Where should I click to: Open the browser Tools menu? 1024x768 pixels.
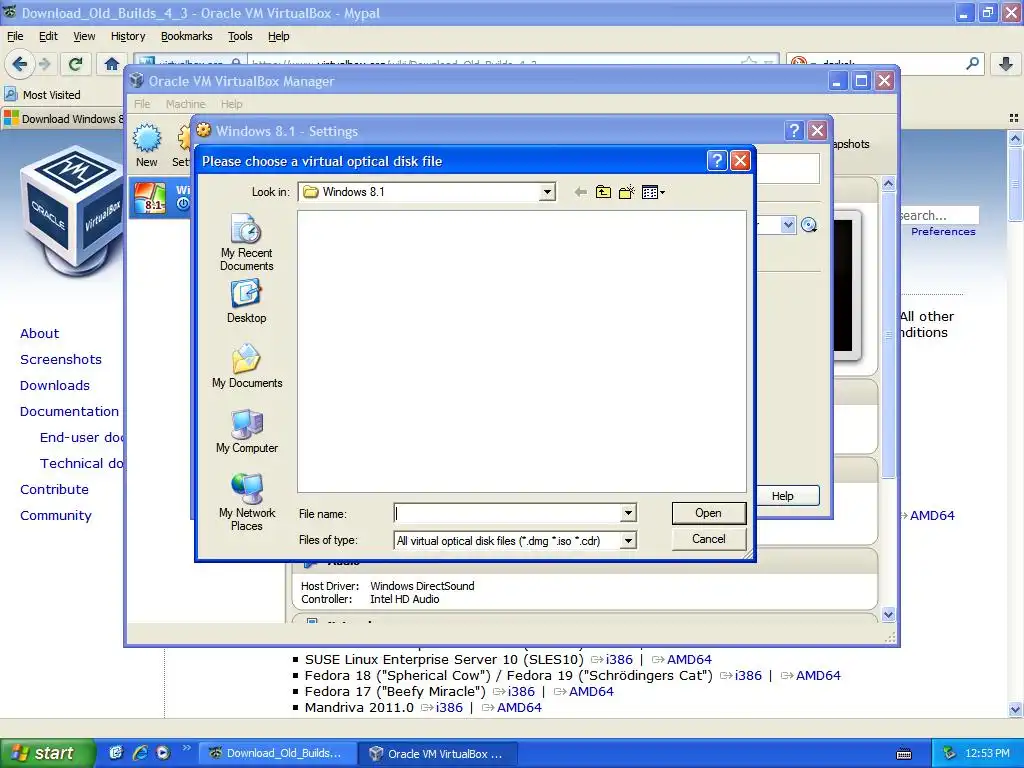click(240, 37)
